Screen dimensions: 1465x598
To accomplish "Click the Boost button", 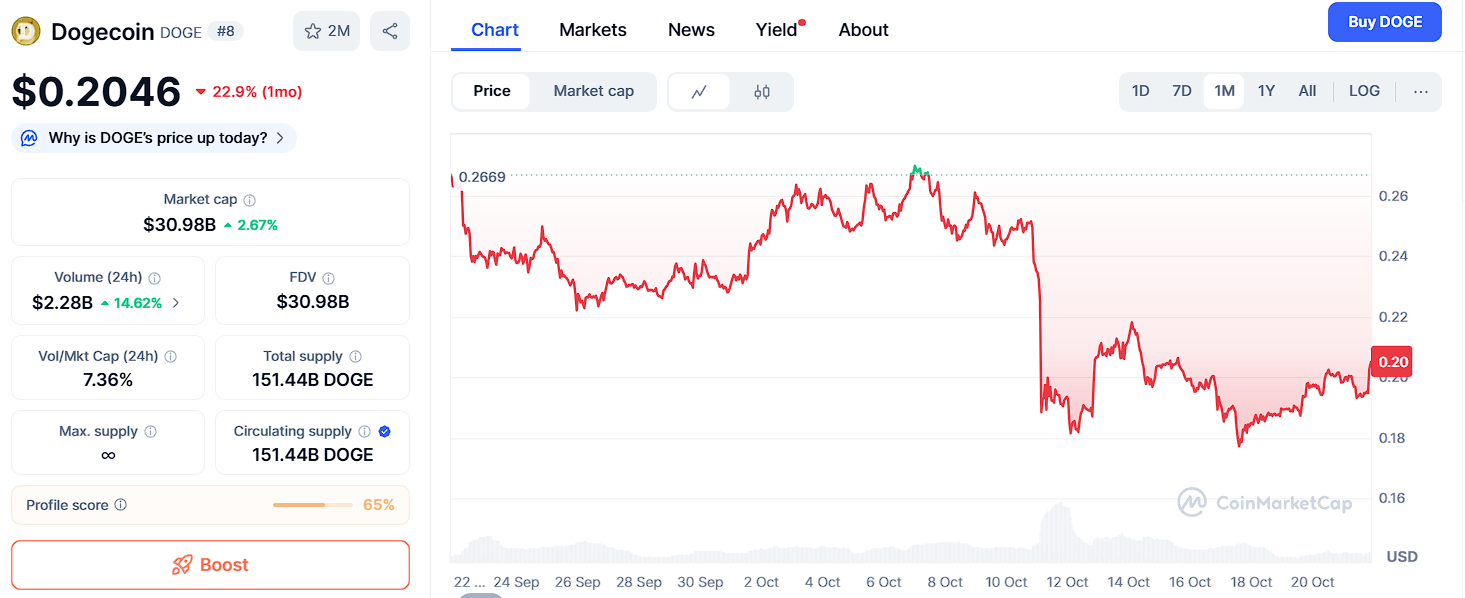I will [210, 565].
